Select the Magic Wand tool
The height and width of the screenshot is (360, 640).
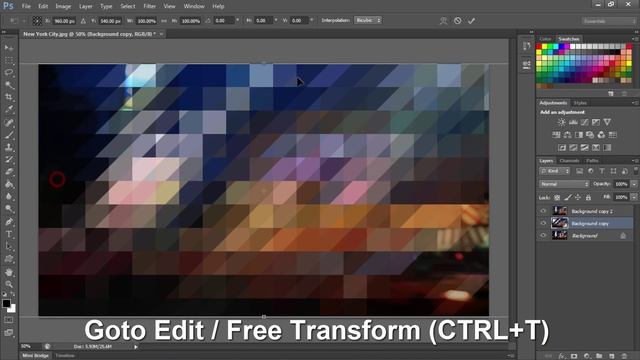(x=9, y=85)
